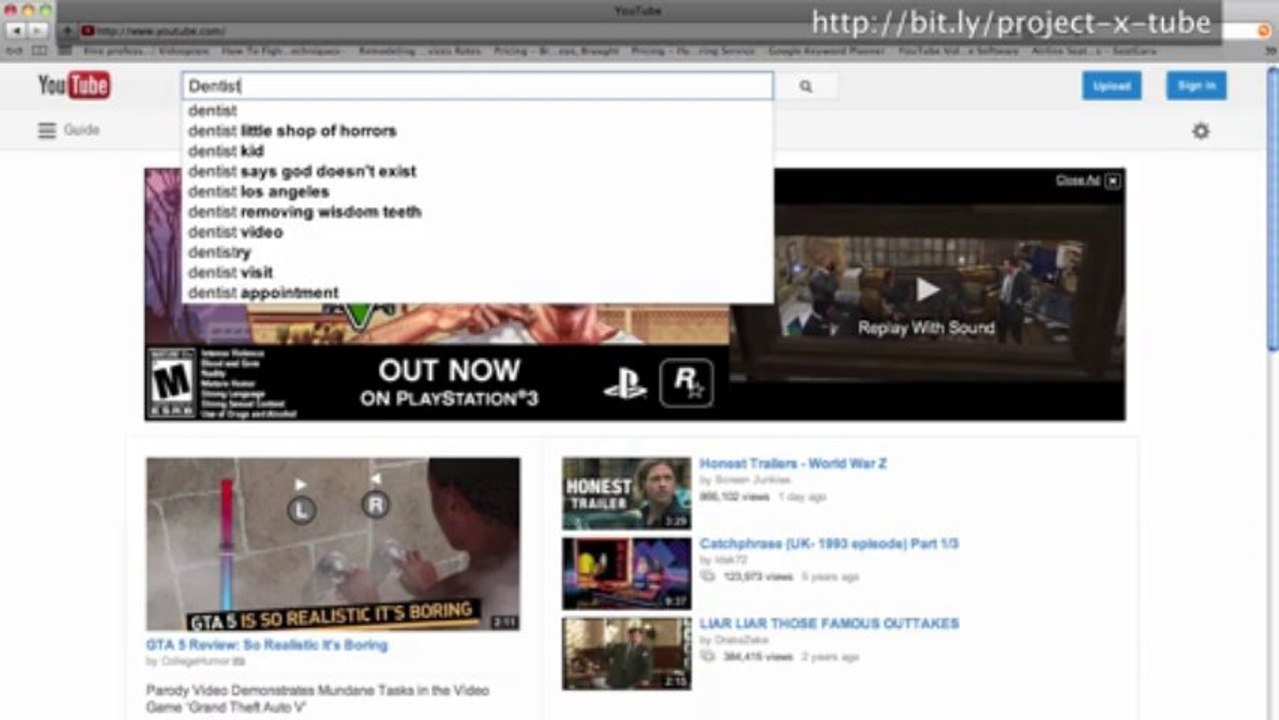The image size is (1279, 720).
Task: Click 'LIAR LIAR THOSE FAMOUS OUTTAKES' title
Action: coord(829,624)
